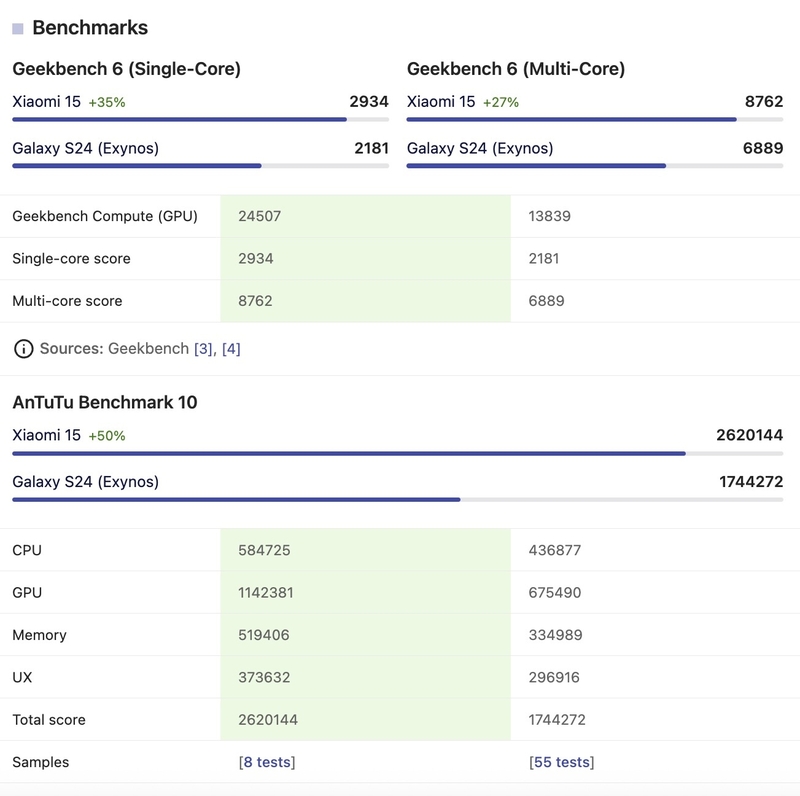This screenshot has width=800, height=796.
Task: Click Galaxy S24 single-core progress bar
Action: [200, 166]
